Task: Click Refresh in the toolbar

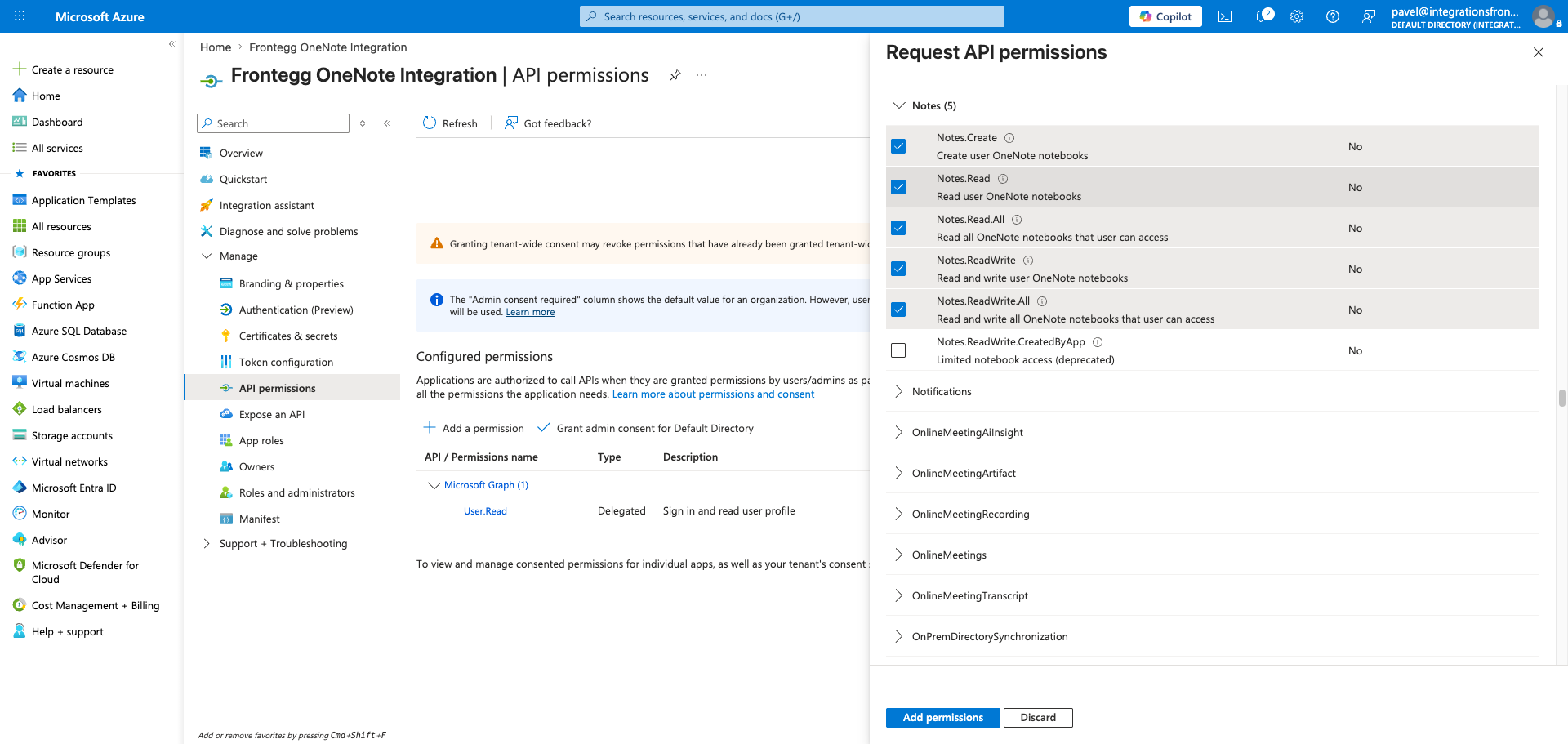Action: click(x=450, y=123)
